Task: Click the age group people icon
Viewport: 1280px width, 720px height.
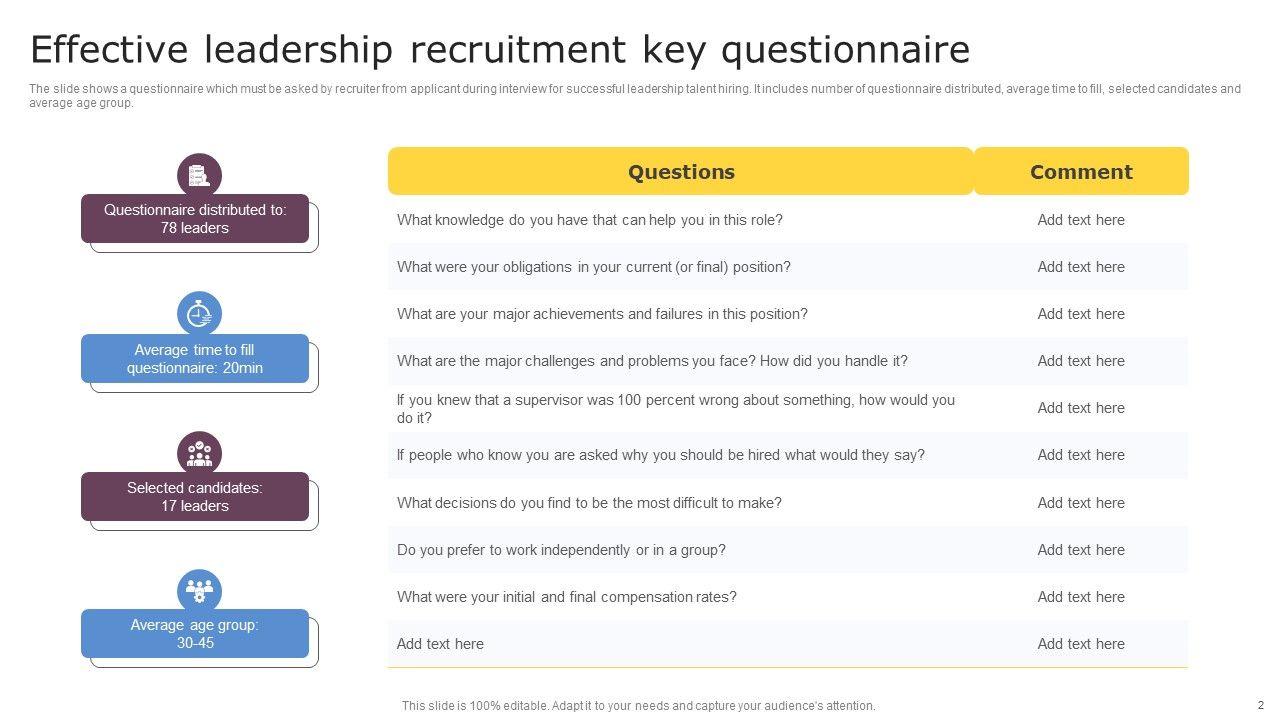Action: point(199,590)
